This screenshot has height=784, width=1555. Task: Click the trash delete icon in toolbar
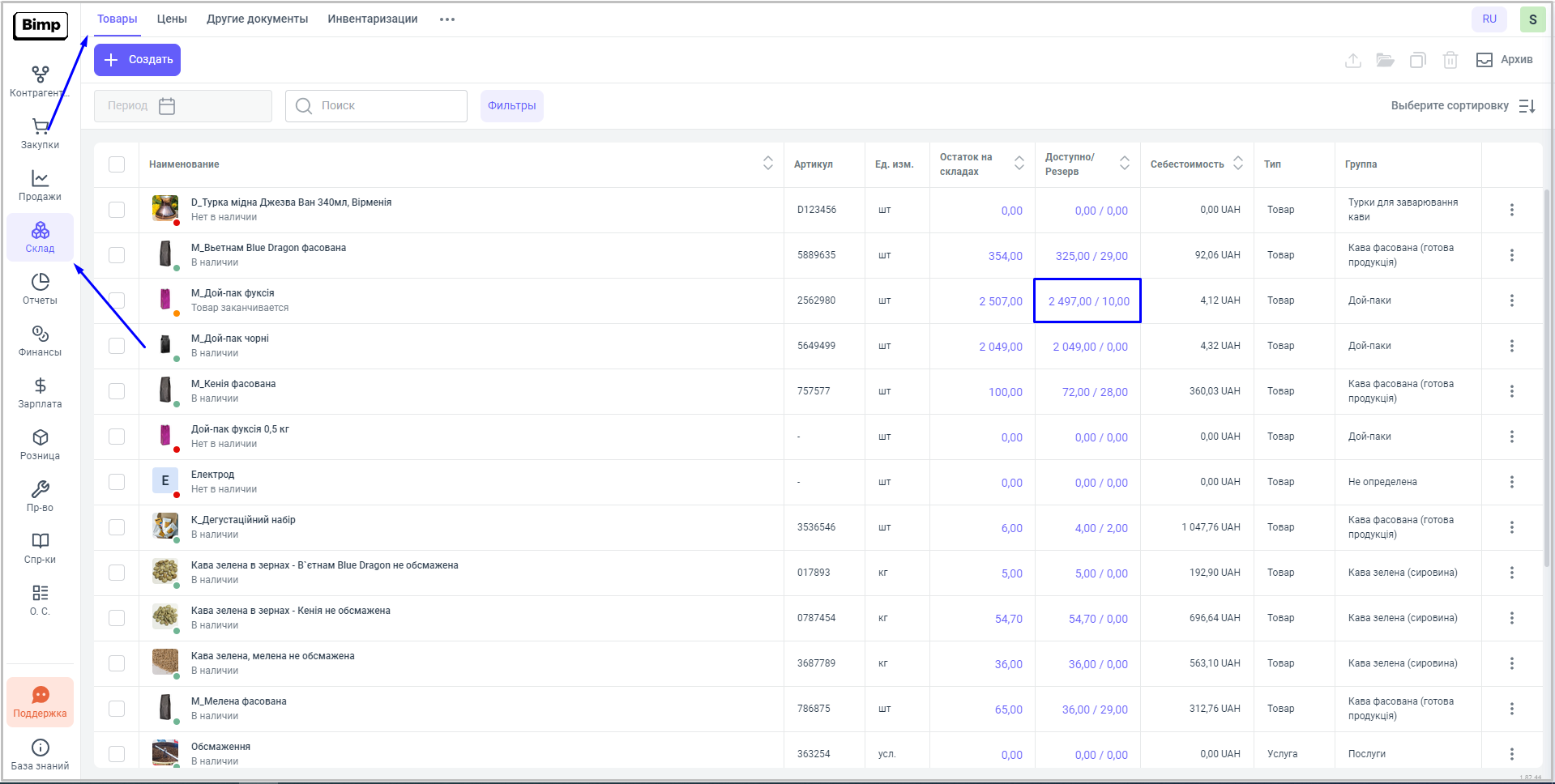click(1450, 60)
